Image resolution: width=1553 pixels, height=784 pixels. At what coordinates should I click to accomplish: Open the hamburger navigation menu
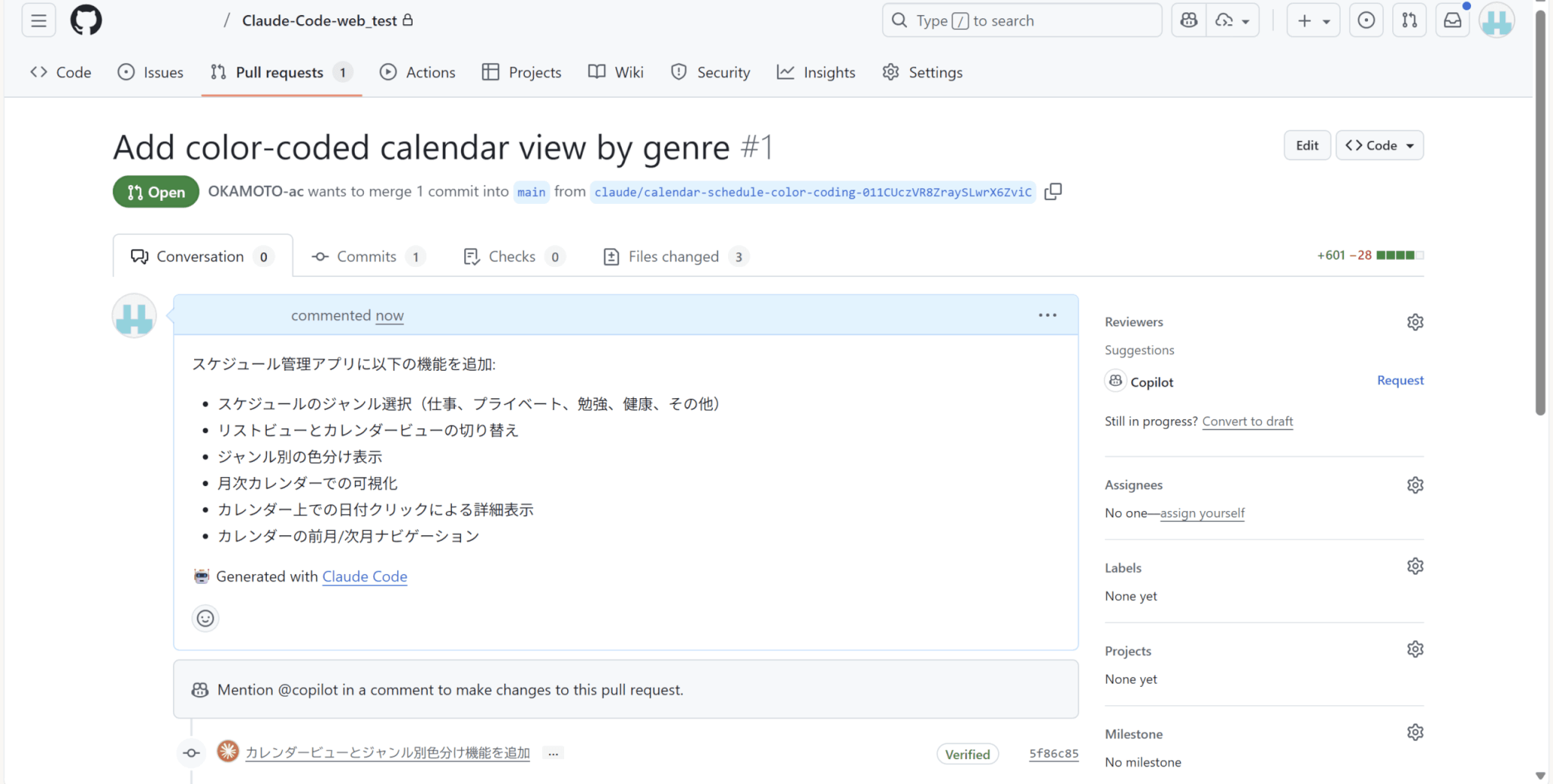(39, 20)
